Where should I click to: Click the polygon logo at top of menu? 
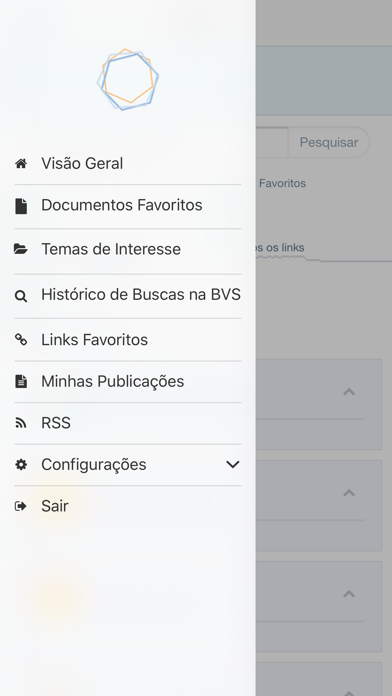point(128,79)
